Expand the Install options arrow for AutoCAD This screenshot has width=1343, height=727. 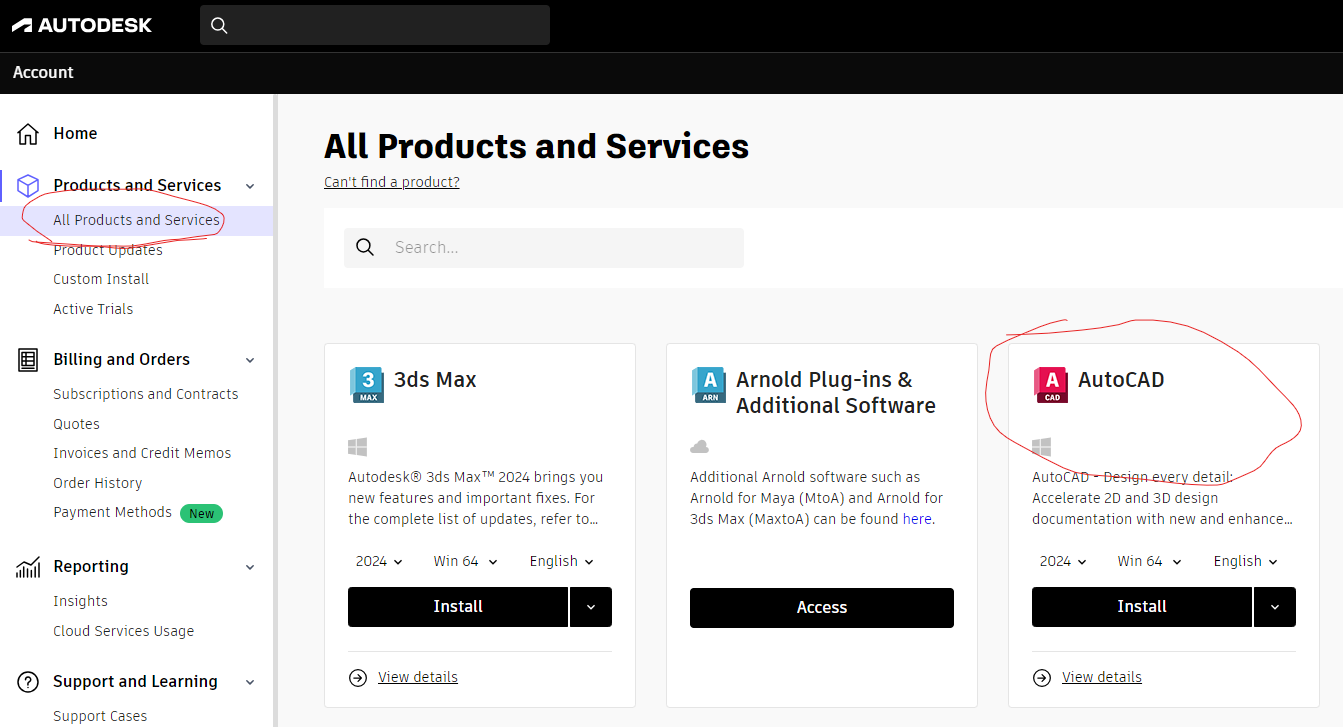click(x=1275, y=606)
